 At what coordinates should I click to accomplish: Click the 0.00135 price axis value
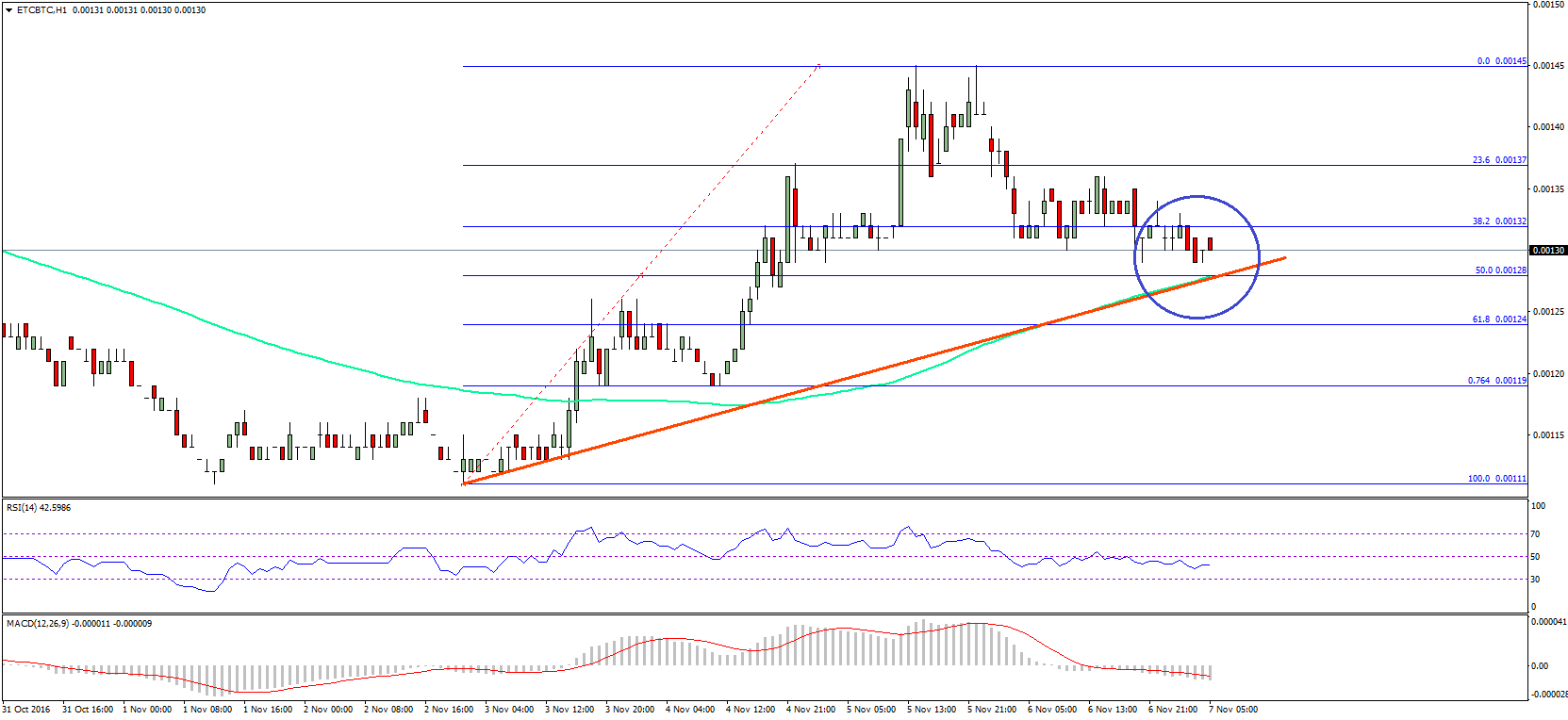point(1548,189)
